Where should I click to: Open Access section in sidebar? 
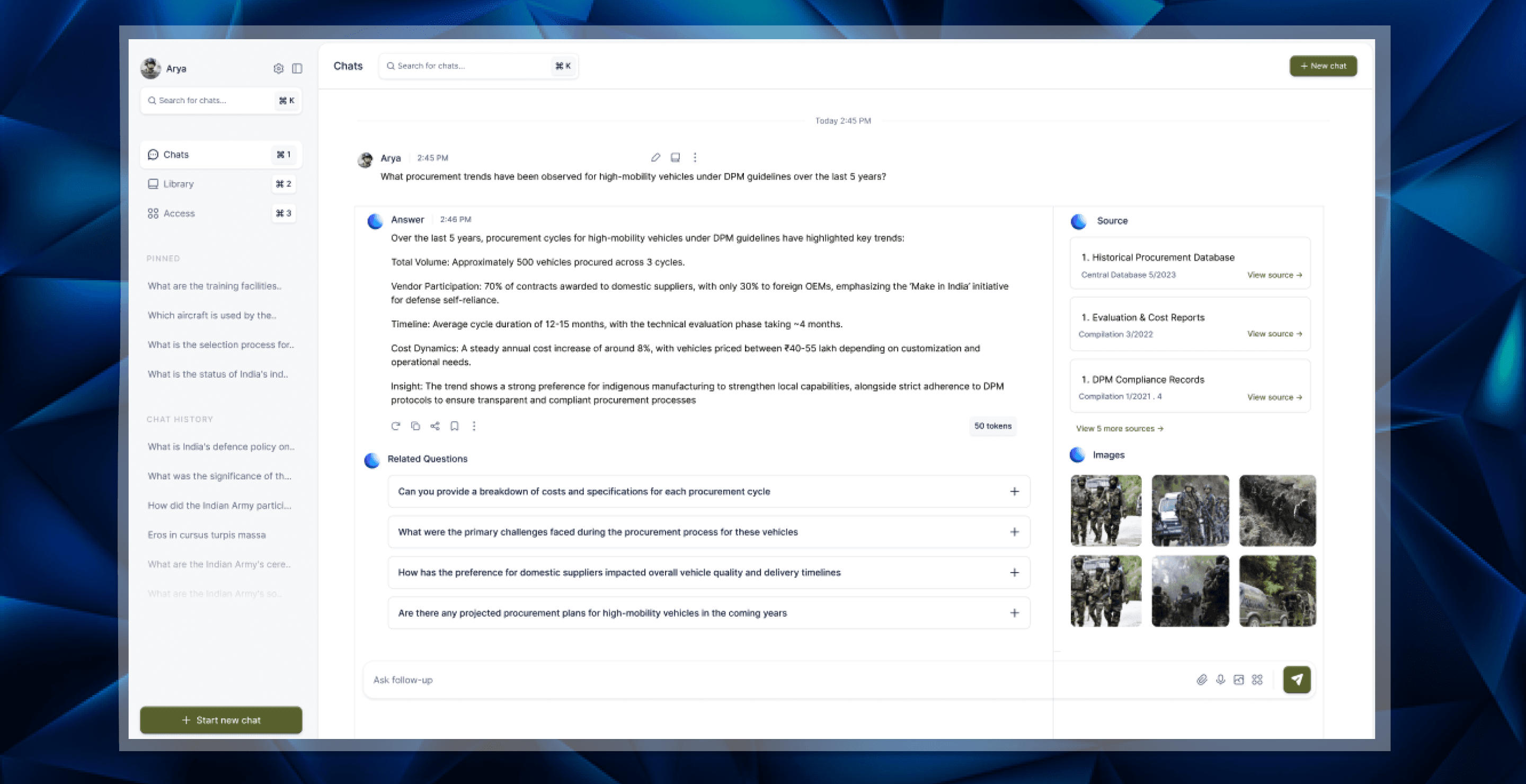(179, 213)
